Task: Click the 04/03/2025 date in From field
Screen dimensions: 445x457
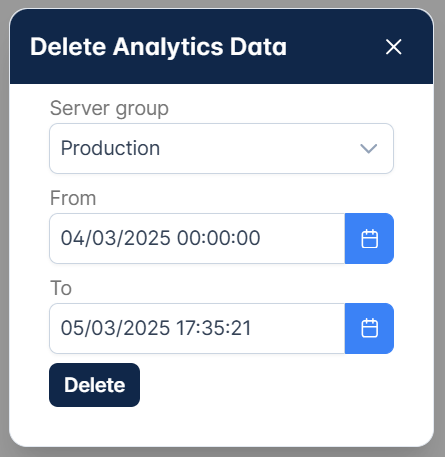Action: pos(115,238)
